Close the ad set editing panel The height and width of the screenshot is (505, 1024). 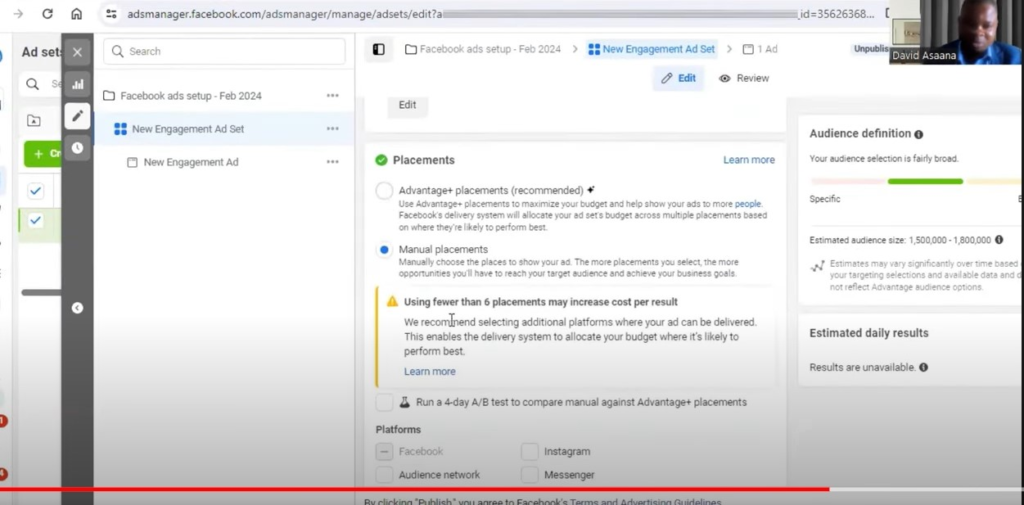coord(77,52)
